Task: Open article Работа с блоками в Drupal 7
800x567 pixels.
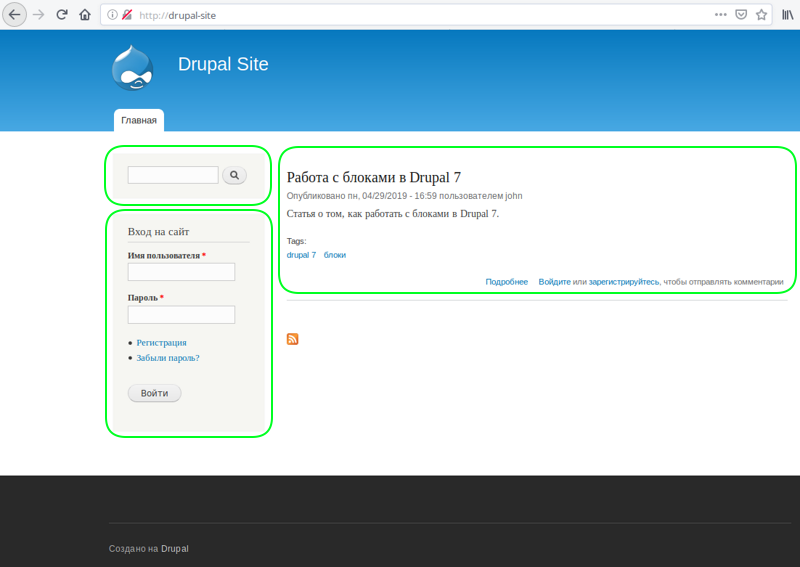Action: point(373,177)
